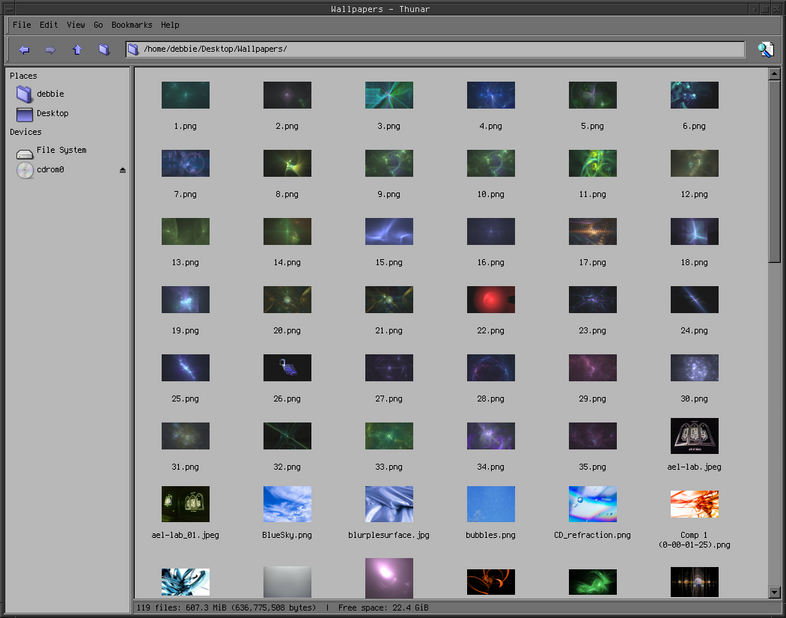
Task: Click the 27.png file name
Action: point(388,399)
